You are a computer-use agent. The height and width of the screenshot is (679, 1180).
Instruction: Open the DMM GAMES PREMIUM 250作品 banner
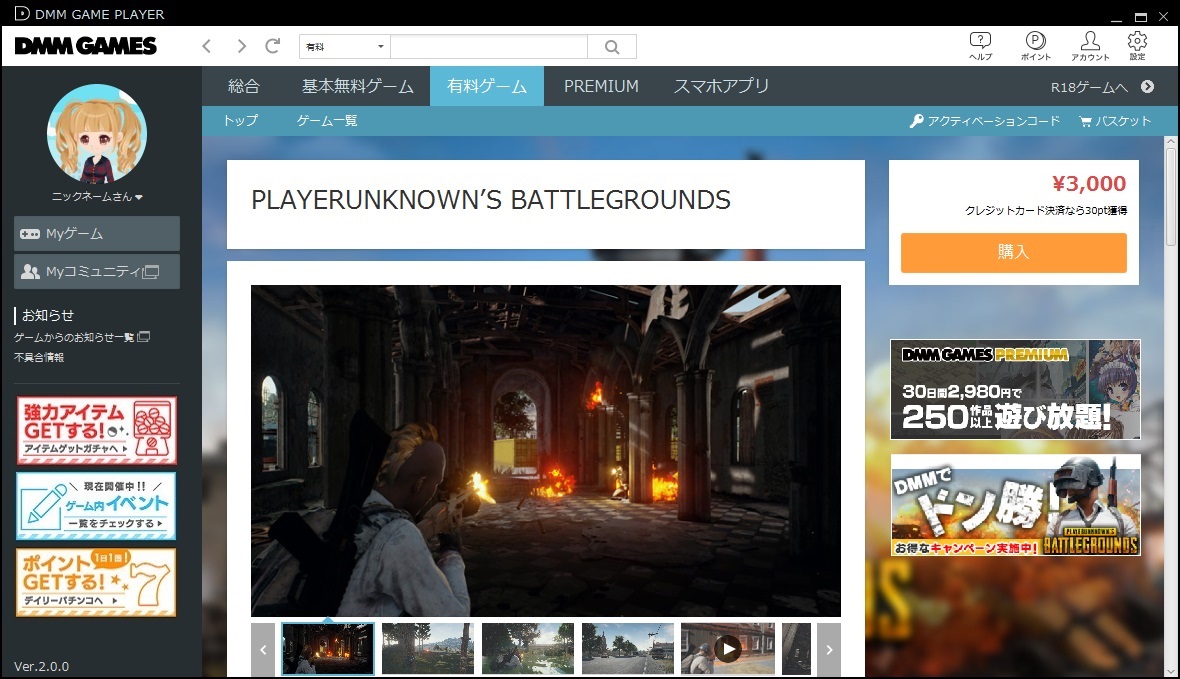pyautogui.click(x=1015, y=389)
